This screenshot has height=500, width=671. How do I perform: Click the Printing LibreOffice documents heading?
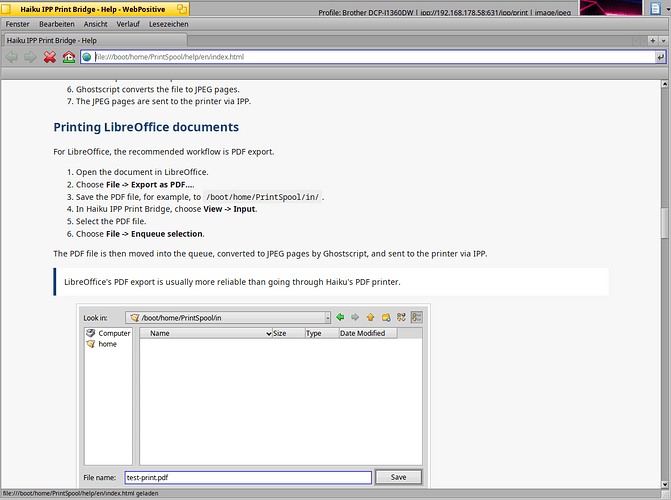(x=146, y=127)
